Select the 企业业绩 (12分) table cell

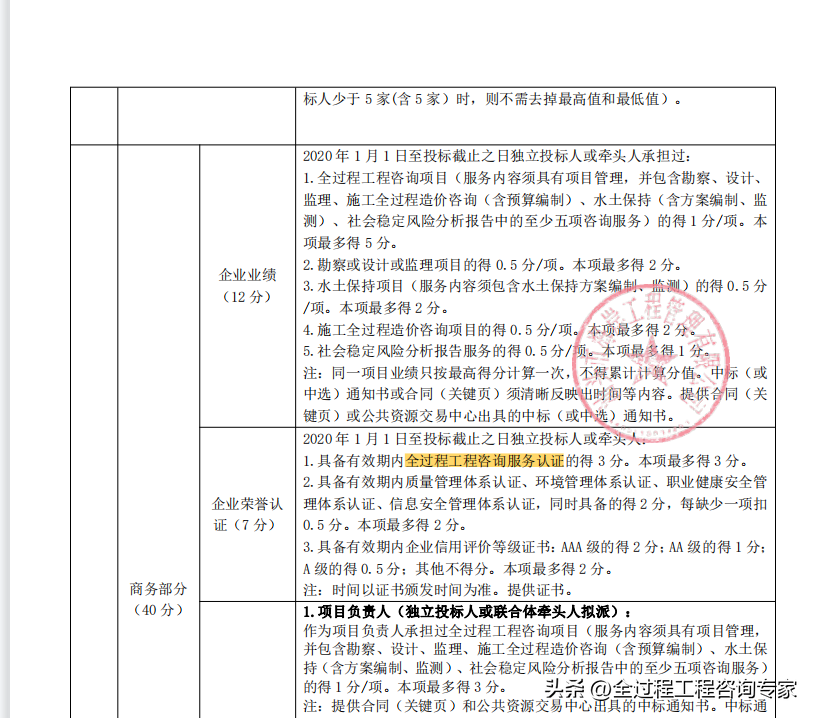click(247, 285)
